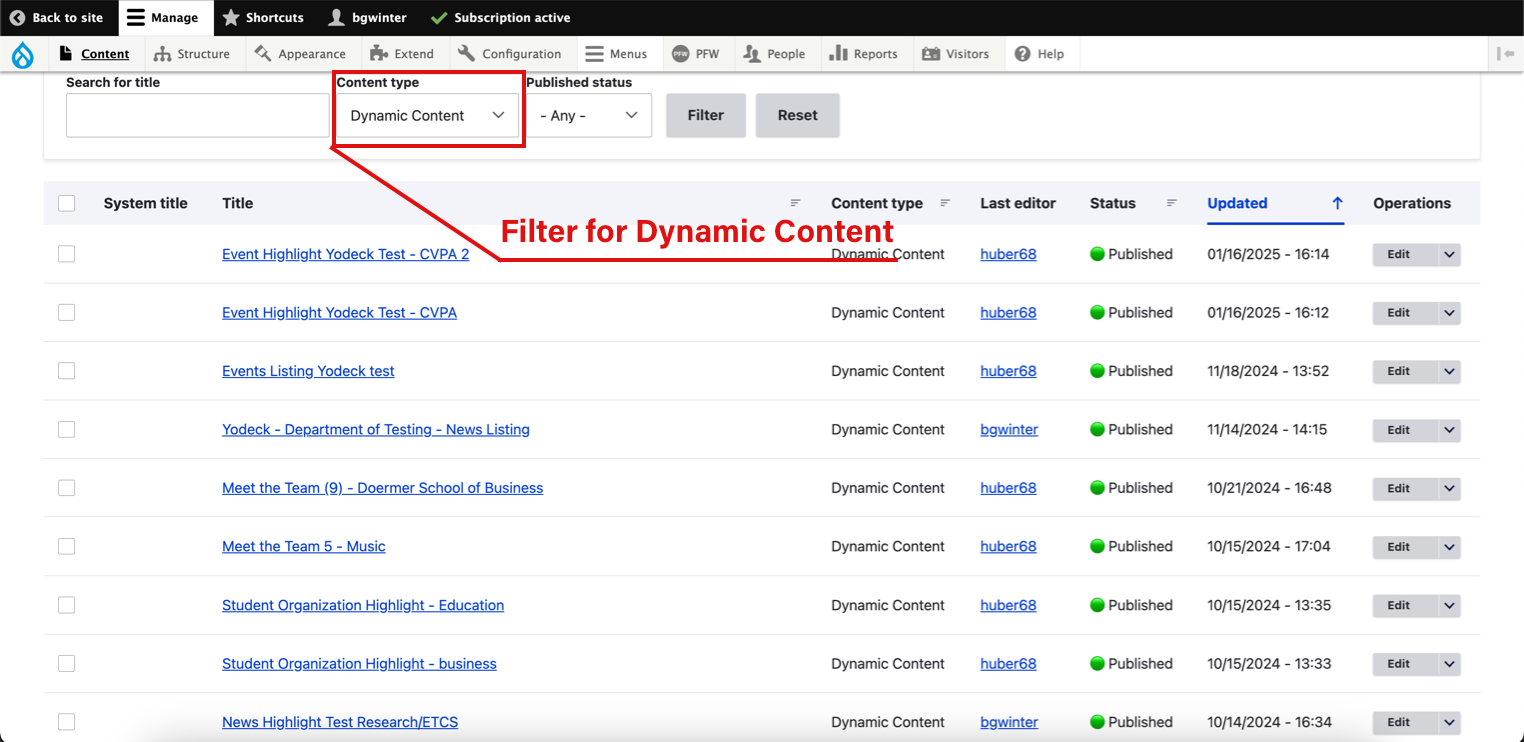1524x742 pixels.
Task: Check the box for Event Highlight Yodeck Test - CVPA 2
Action: click(67, 254)
